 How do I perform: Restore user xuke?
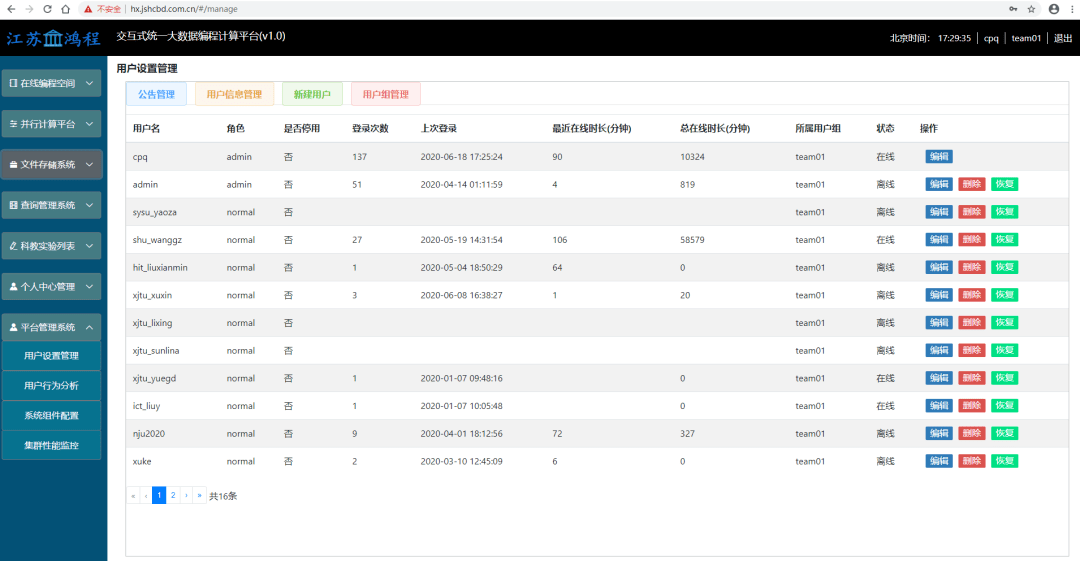1004,460
